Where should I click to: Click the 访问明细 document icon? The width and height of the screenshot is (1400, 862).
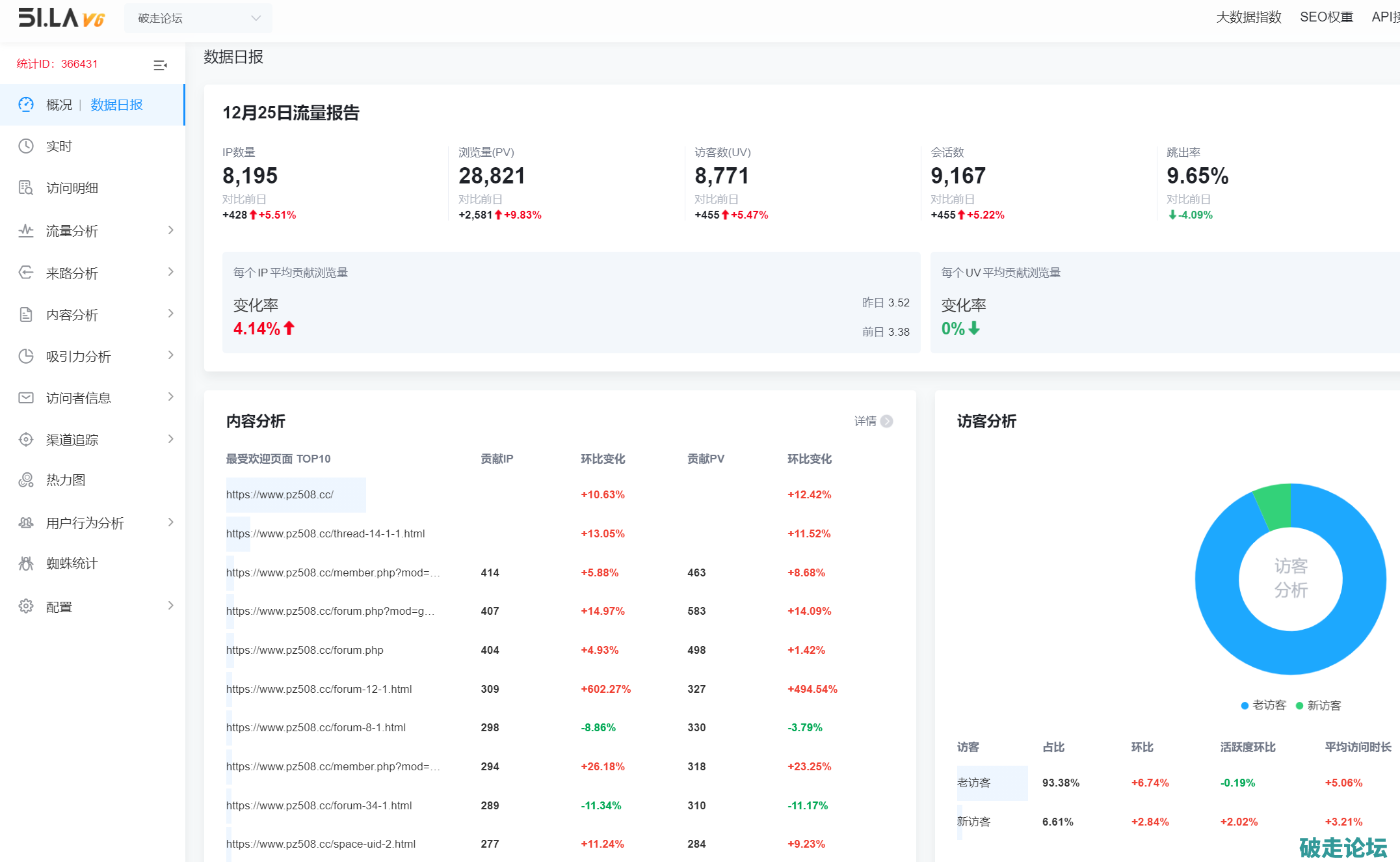[26, 188]
